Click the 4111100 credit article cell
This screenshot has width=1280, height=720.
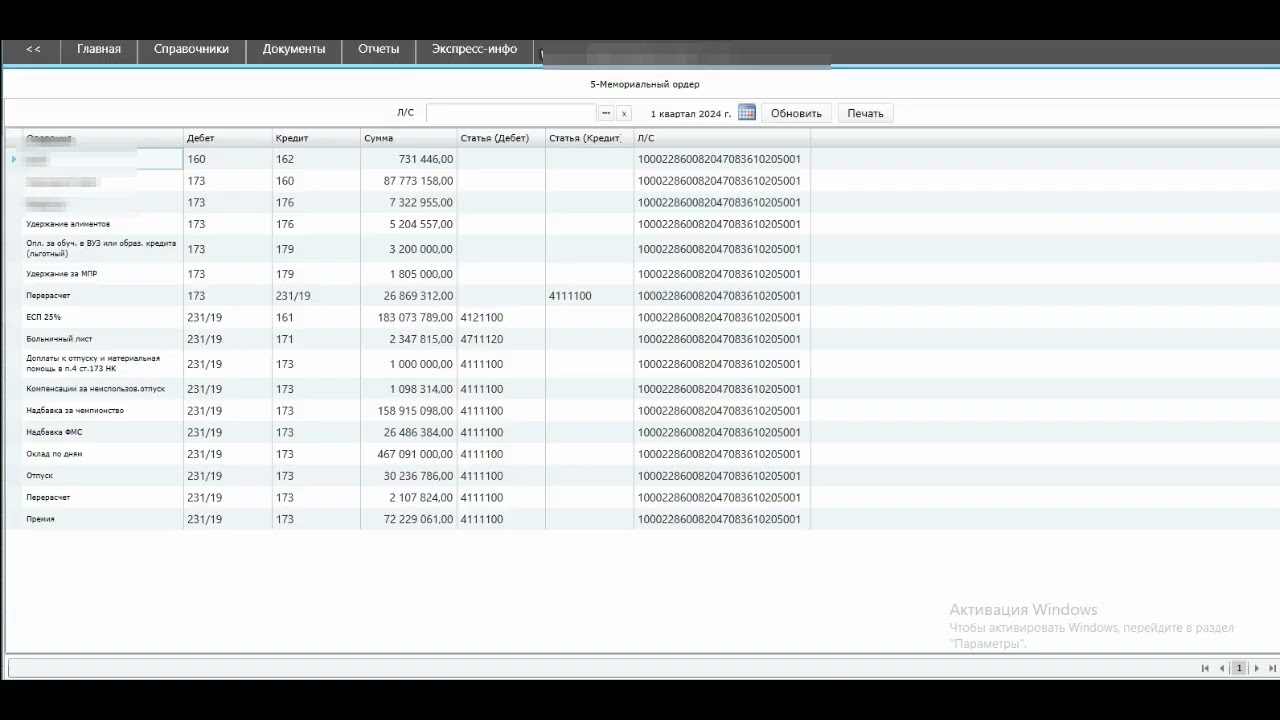(x=589, y=296)
